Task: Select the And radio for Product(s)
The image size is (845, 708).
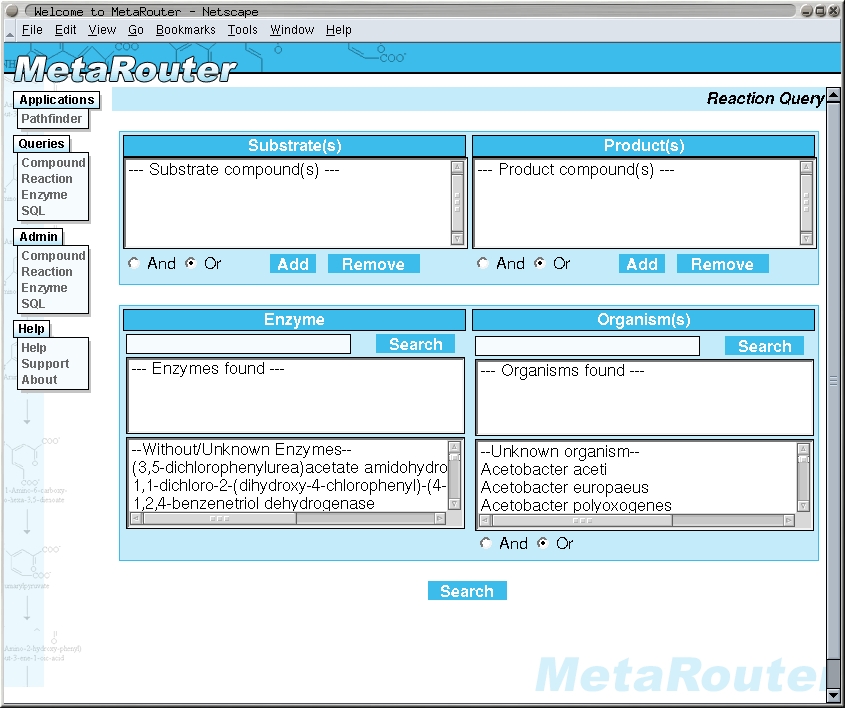Action: point(483,263)
